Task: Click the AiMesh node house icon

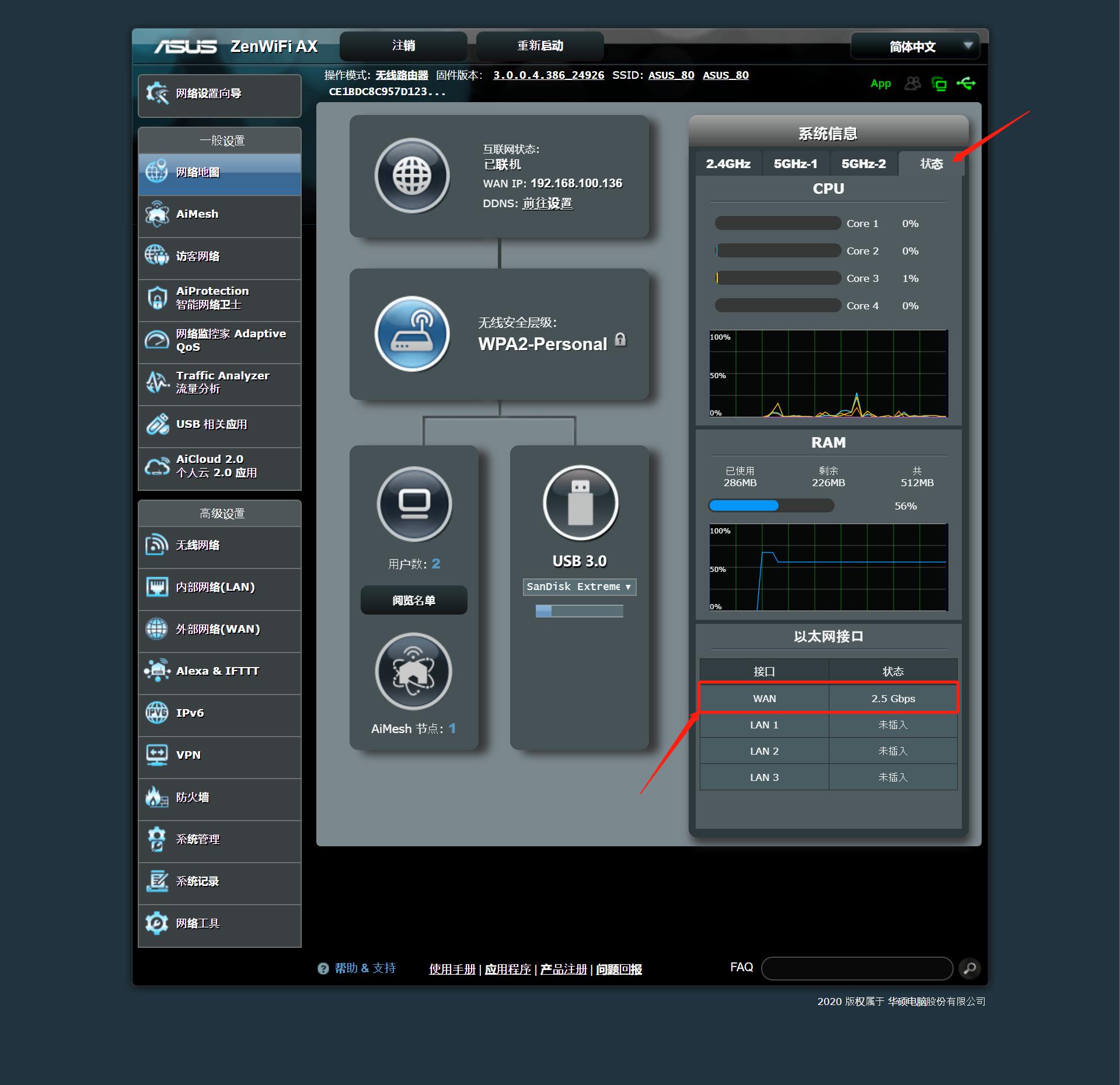Action: click(x=413, y=671)
